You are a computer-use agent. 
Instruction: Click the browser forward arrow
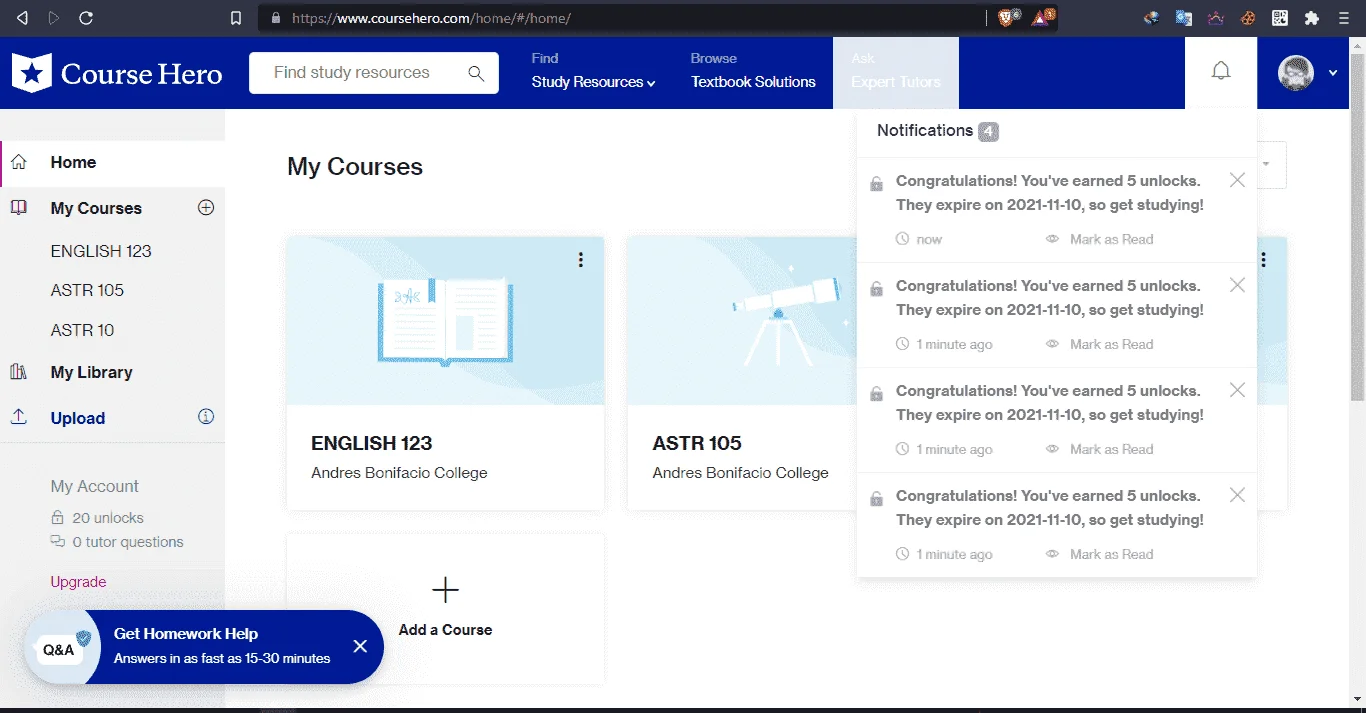(x=54, y=18)
